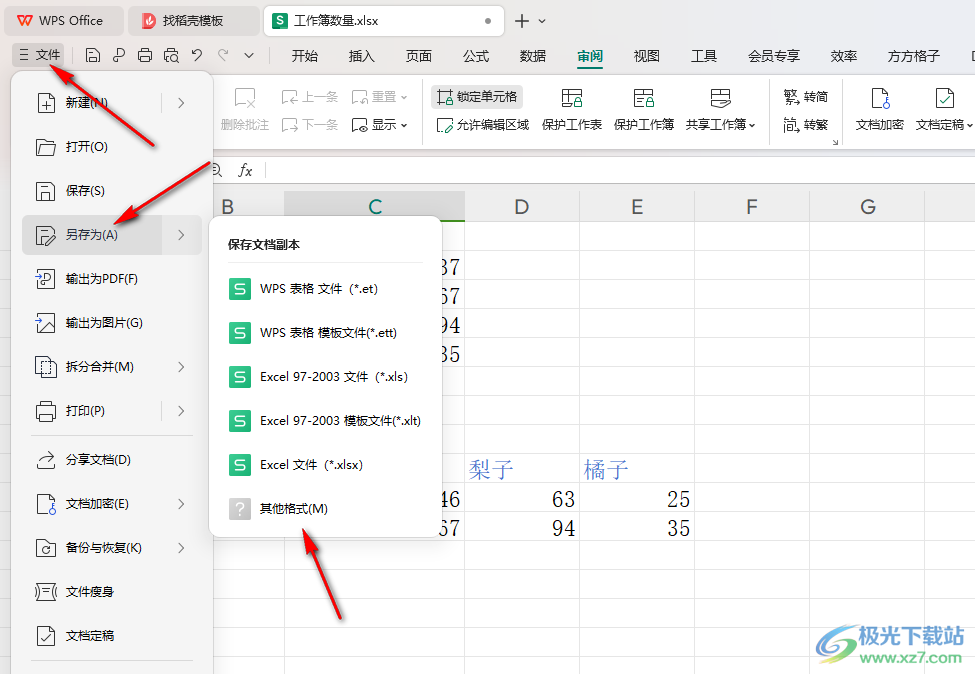Click 锁定单元格 ribbon button
This screenshot has width=975, height=674.
point(477,97)
